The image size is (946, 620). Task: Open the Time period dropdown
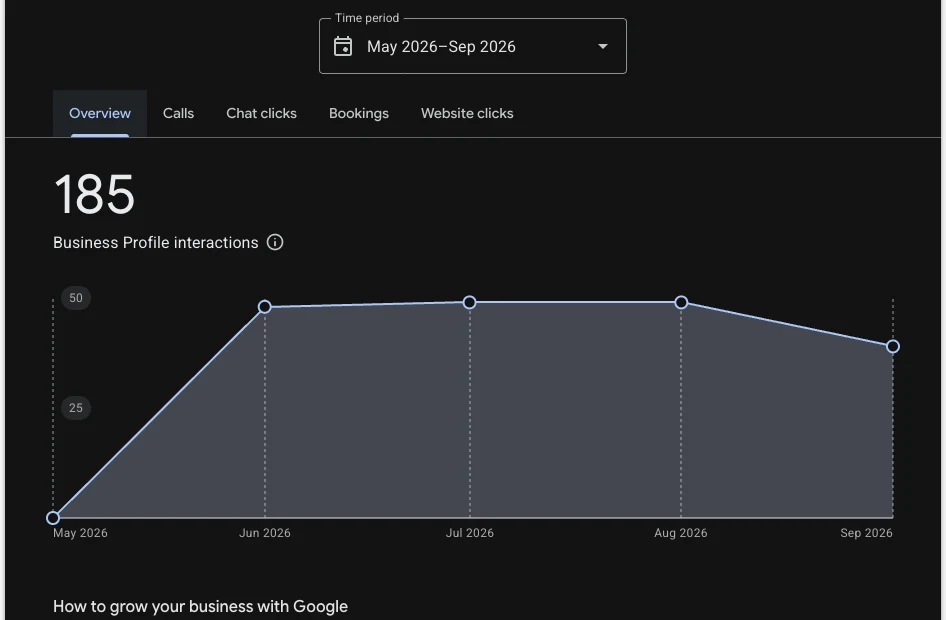472,46
